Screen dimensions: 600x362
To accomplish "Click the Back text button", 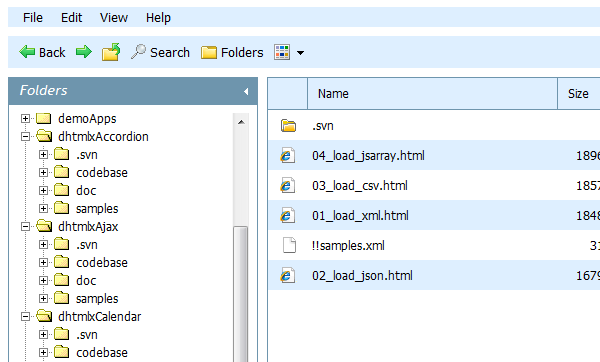I will [52, 52].
